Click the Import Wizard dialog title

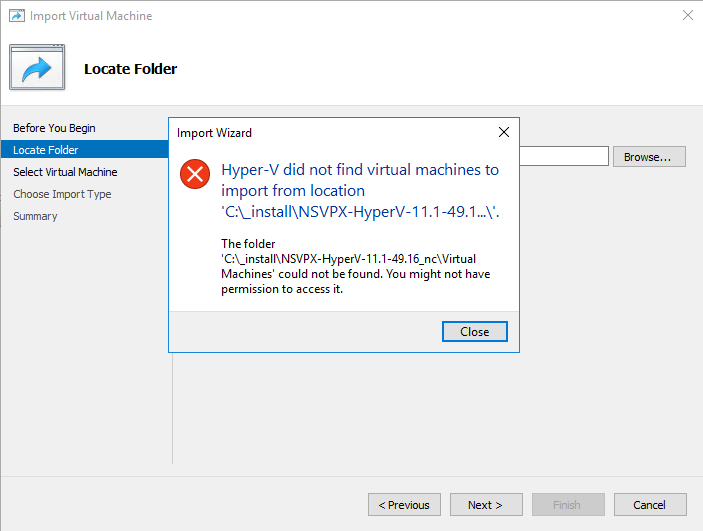214,133
